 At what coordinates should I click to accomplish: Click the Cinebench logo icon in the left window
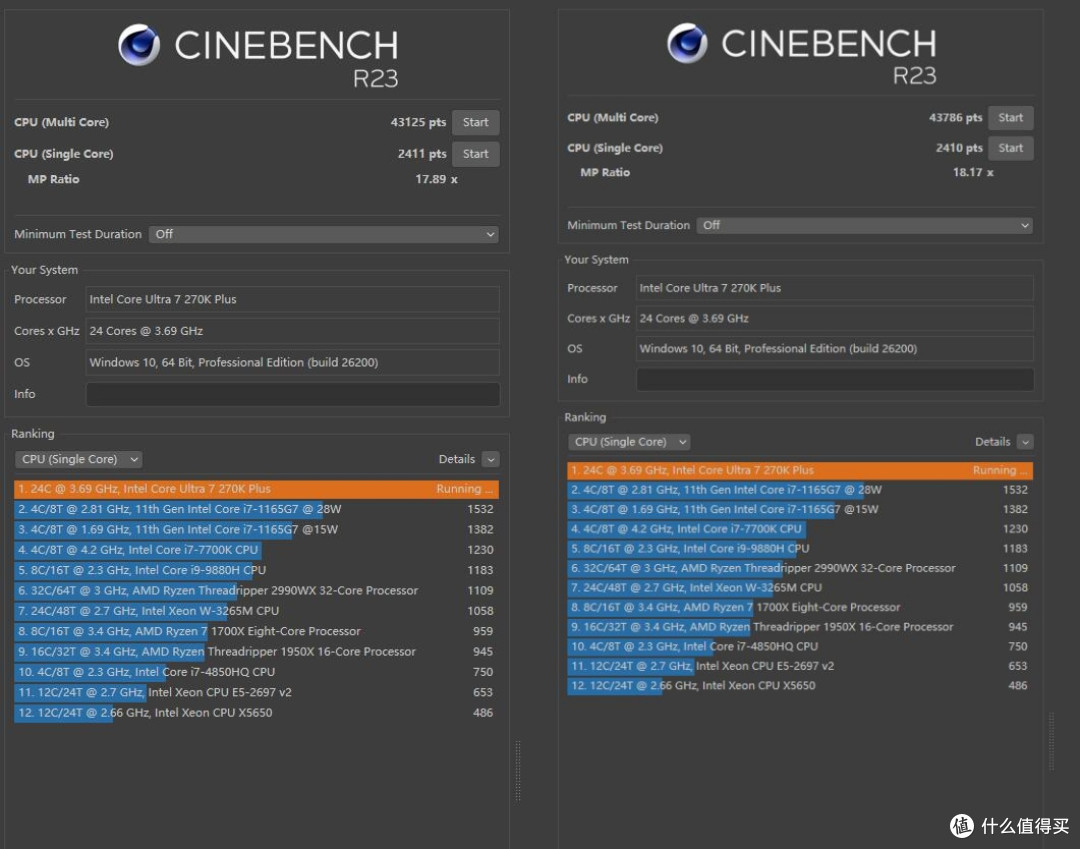tap(138, 45)
